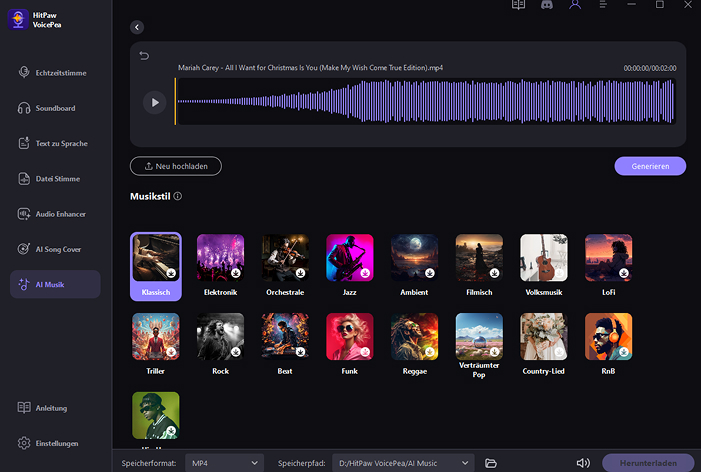This screenshot has width=701, height=472.
Task: Switch to Audio Enhancer
Action: (x=55, y=214)
